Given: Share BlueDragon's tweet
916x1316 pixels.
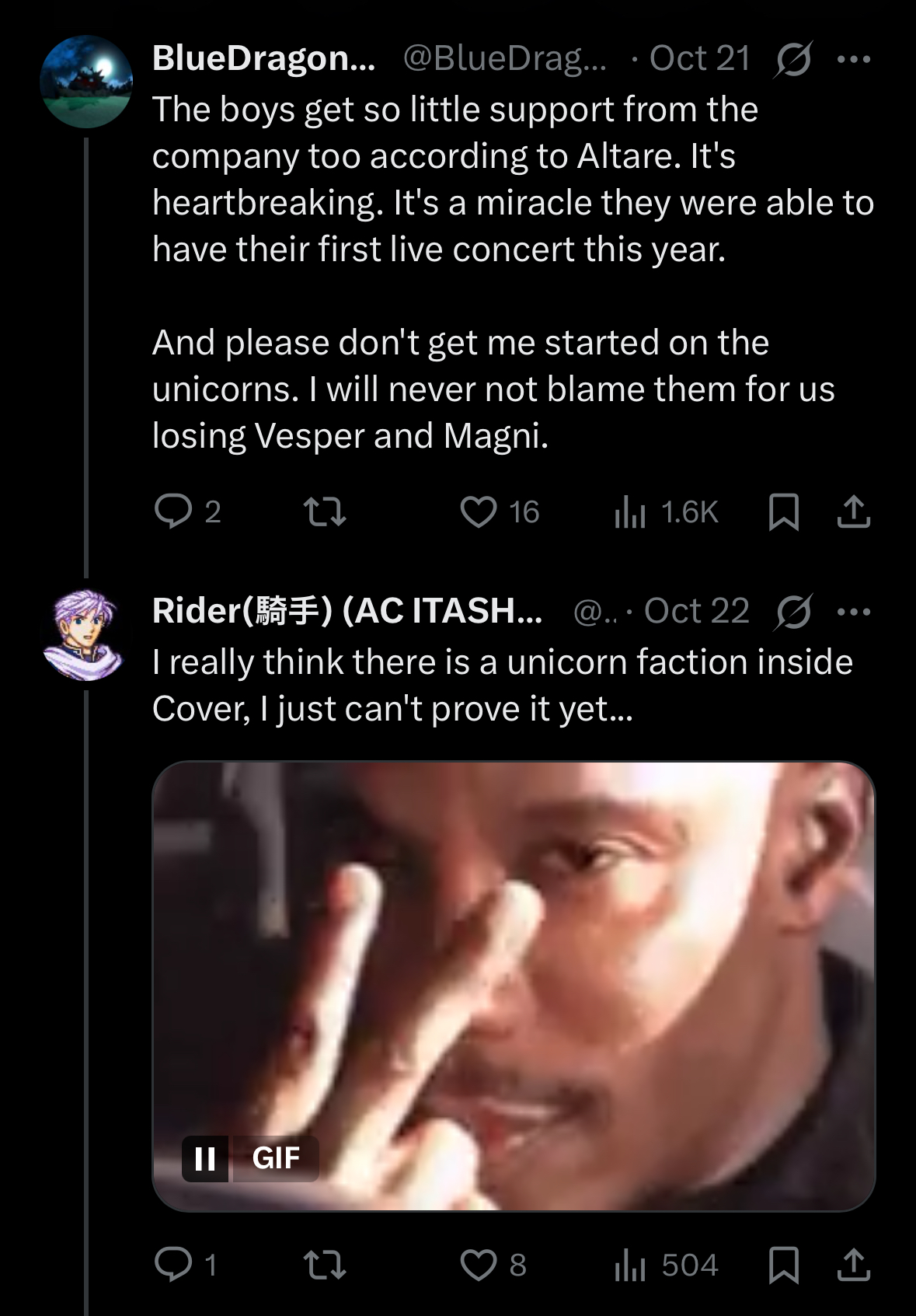Looking at the screenshot, I should [x=854, y=511].
